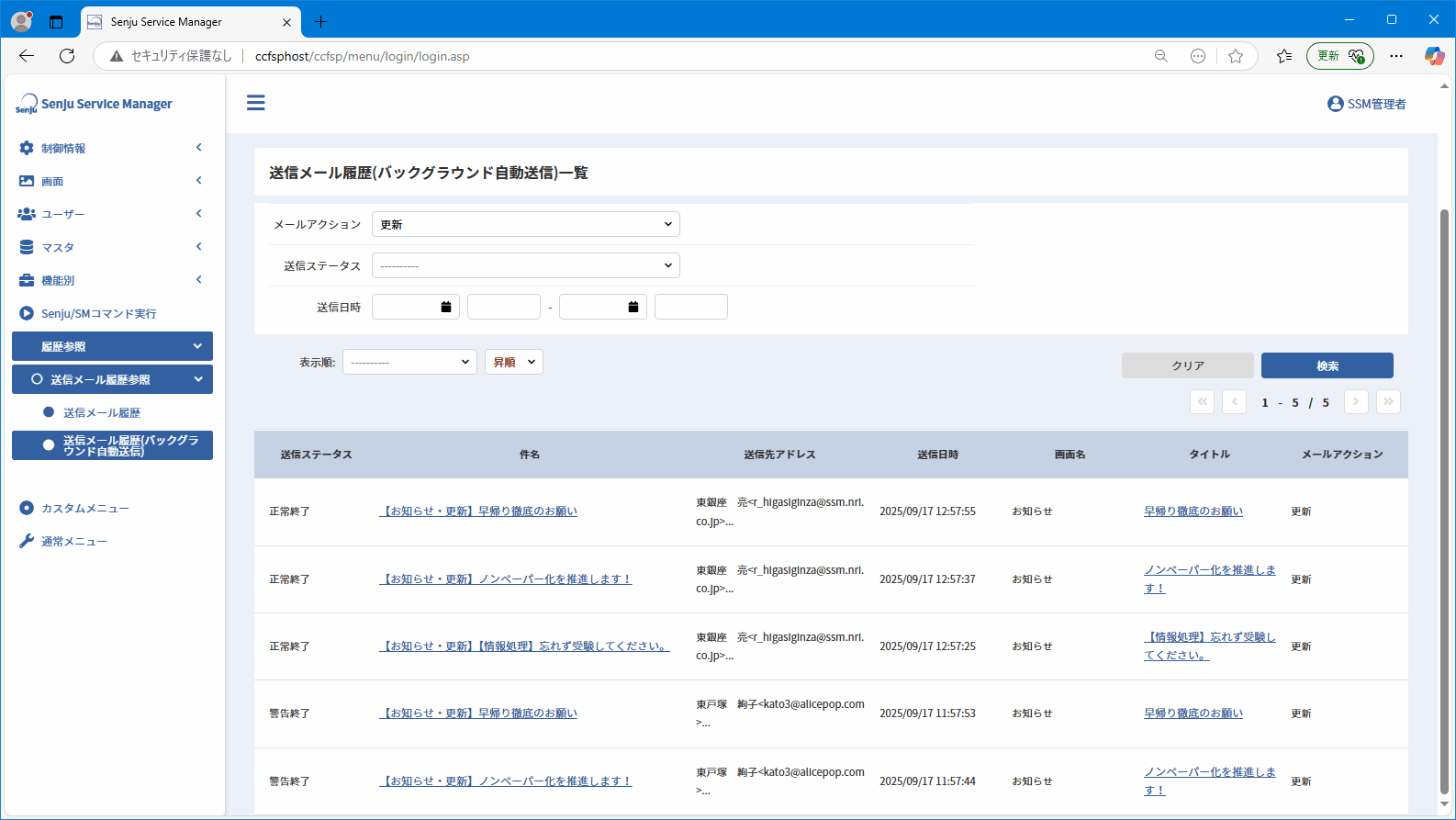Screen dimensions: 1456x820
Task: Go to the next results page arrow
Action: pos(1356,401)
